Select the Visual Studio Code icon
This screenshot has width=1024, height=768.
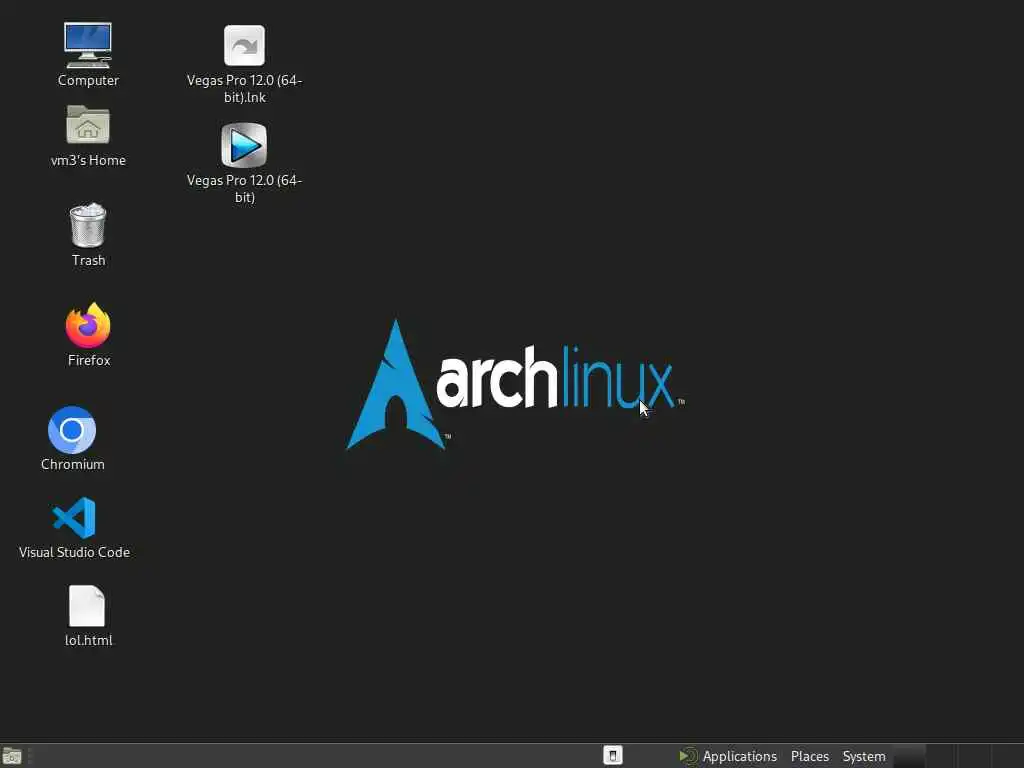(74, 518)
